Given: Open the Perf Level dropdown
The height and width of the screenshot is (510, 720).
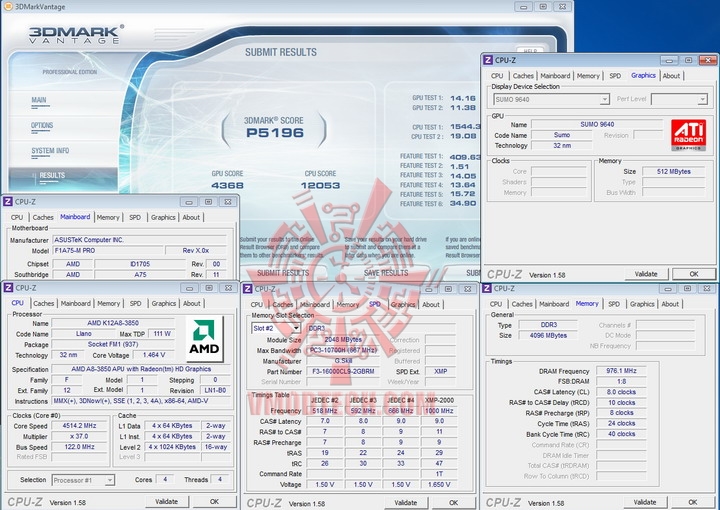Looking at the screenshot, I should tap(679, 99).
